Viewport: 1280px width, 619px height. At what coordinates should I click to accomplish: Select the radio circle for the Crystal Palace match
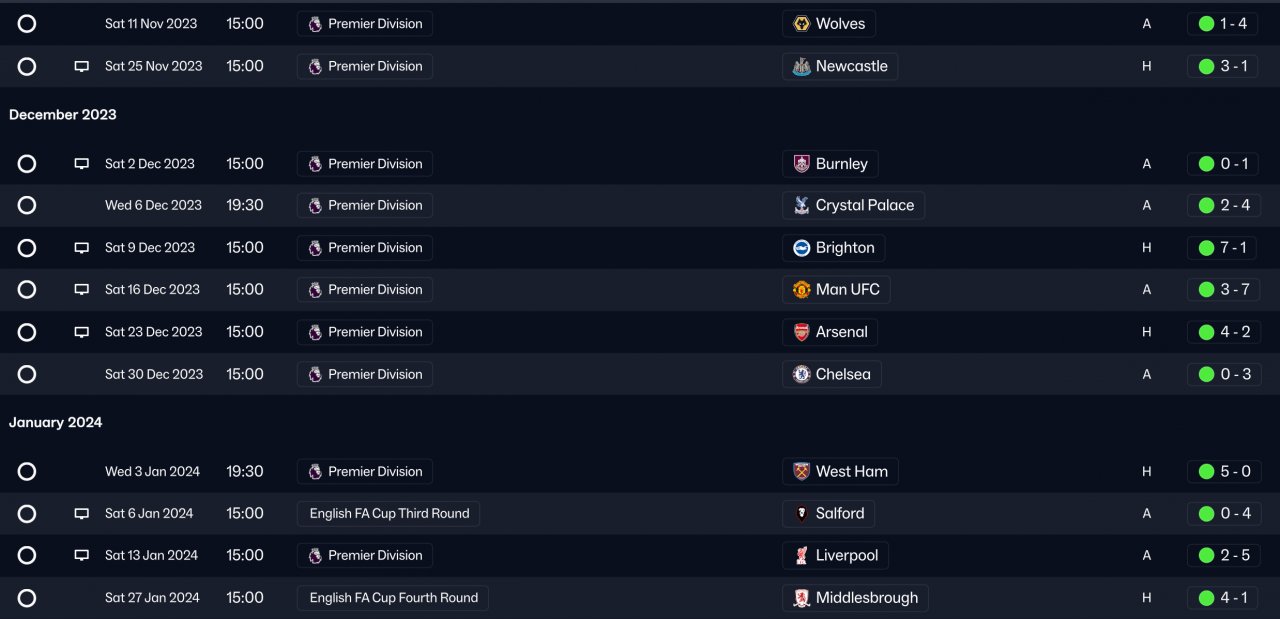[x=27, y=205]
